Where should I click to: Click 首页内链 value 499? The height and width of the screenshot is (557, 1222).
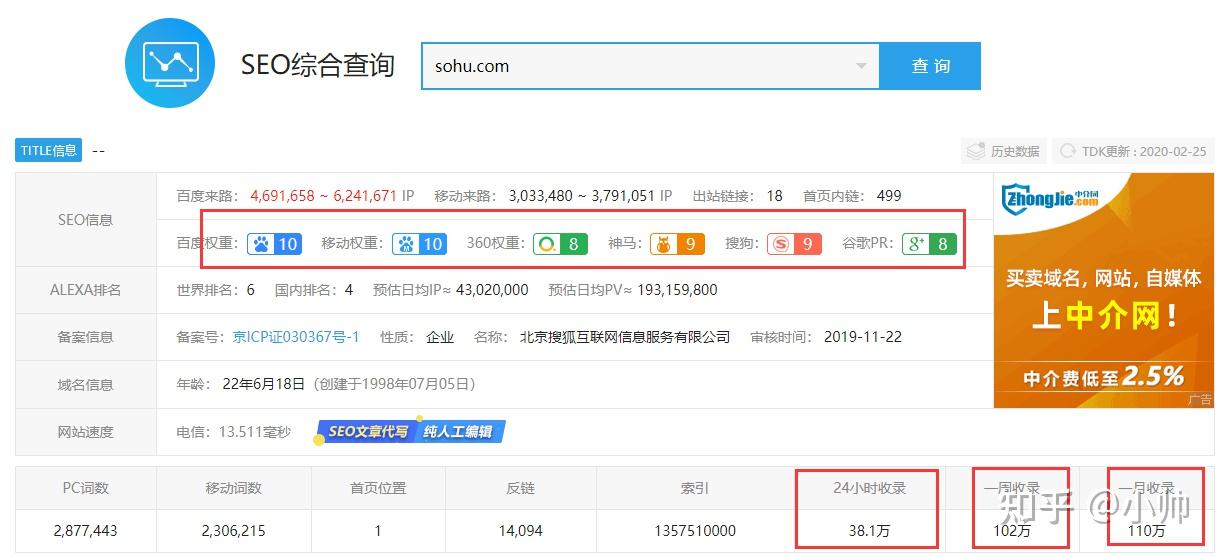coord(888,196)
